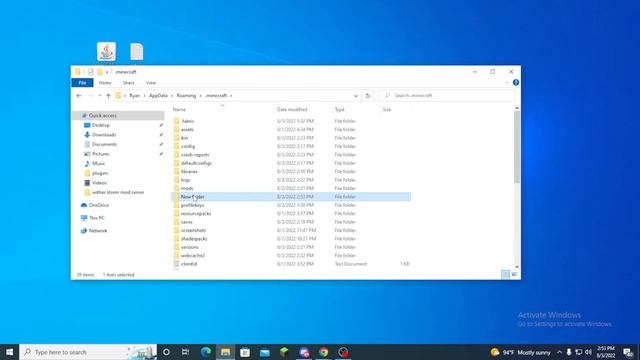640x360 pixels.
Task: Open Customize Quick Access Toolbar dropdown
Action: click(107, 72)
